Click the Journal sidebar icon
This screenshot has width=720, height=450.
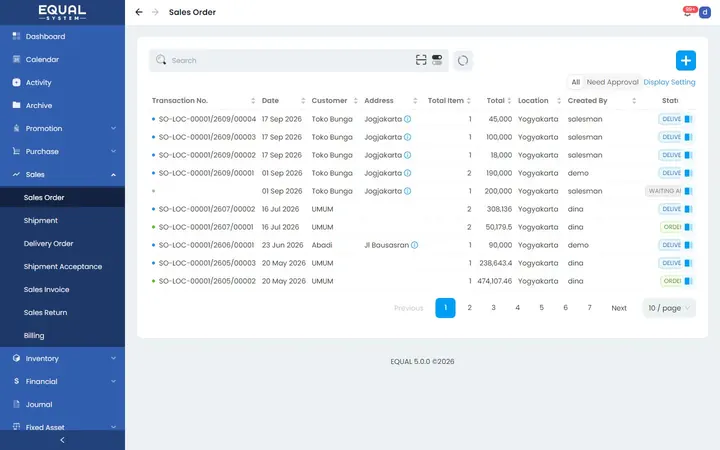click(x=16, y=404)
